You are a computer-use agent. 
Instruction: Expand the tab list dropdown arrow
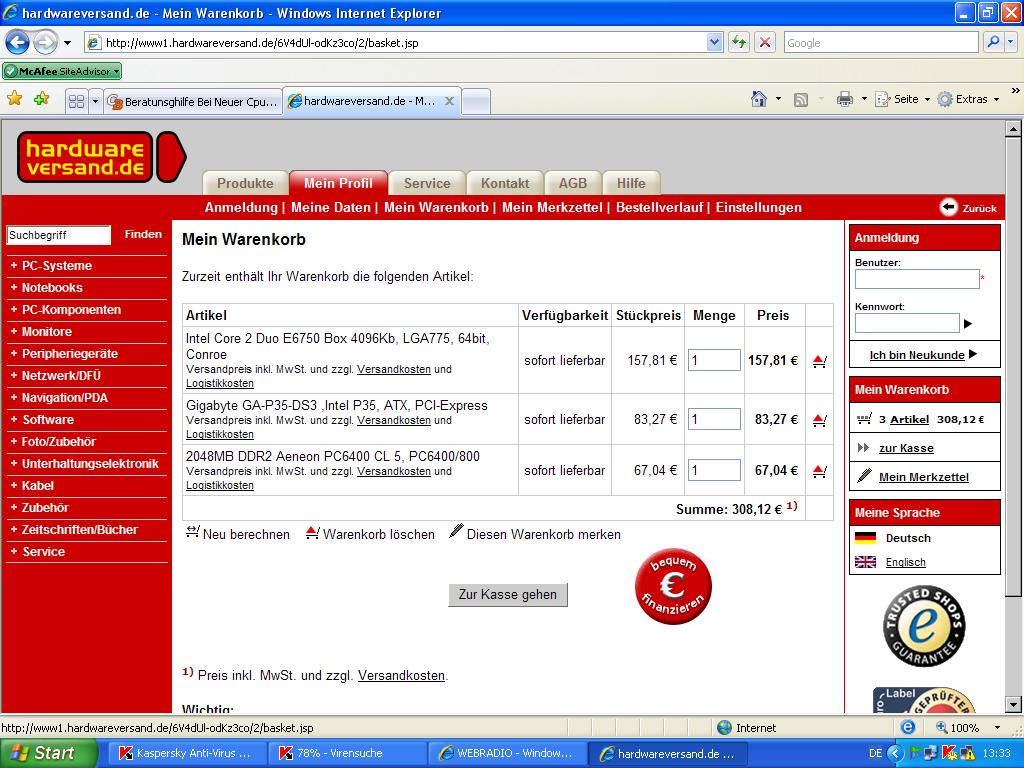(95, 101)
